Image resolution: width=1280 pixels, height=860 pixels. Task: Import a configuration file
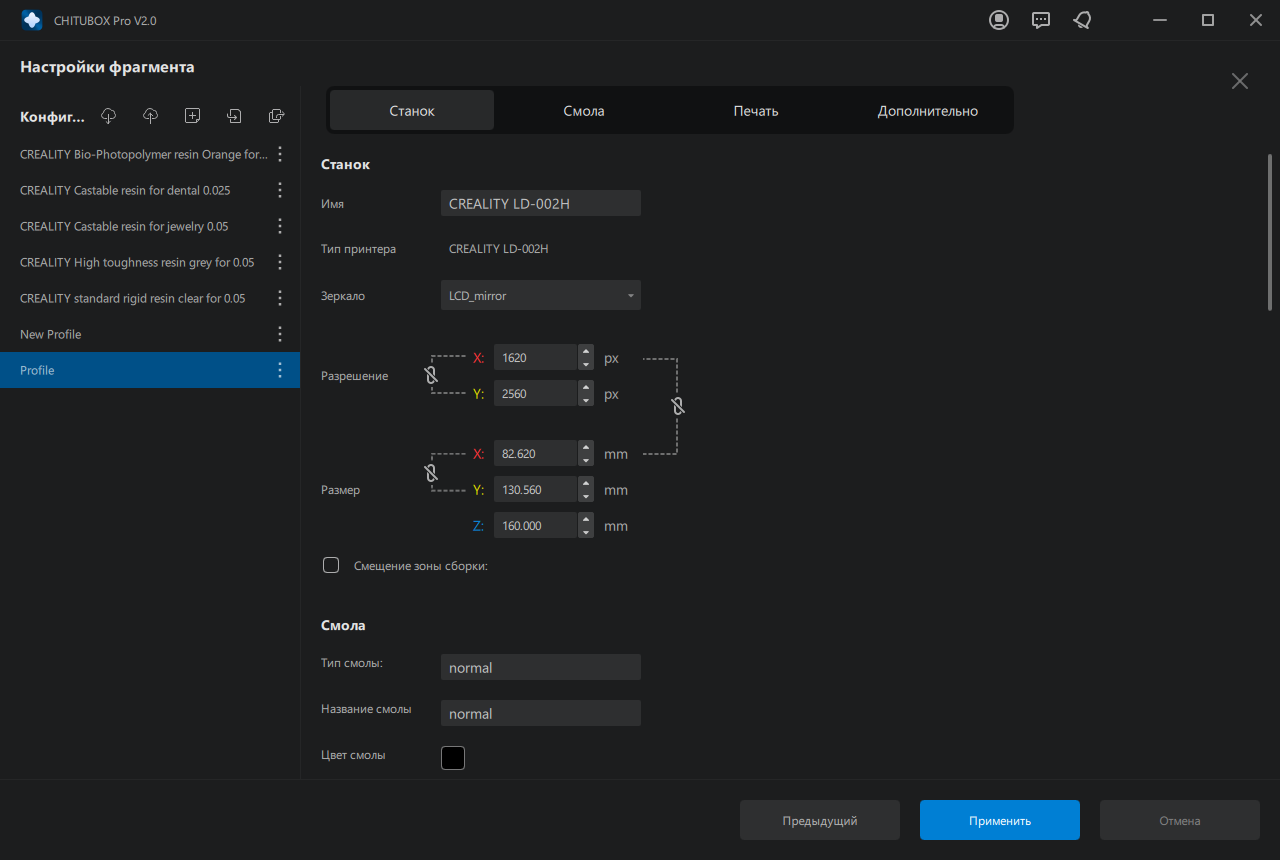235,116
